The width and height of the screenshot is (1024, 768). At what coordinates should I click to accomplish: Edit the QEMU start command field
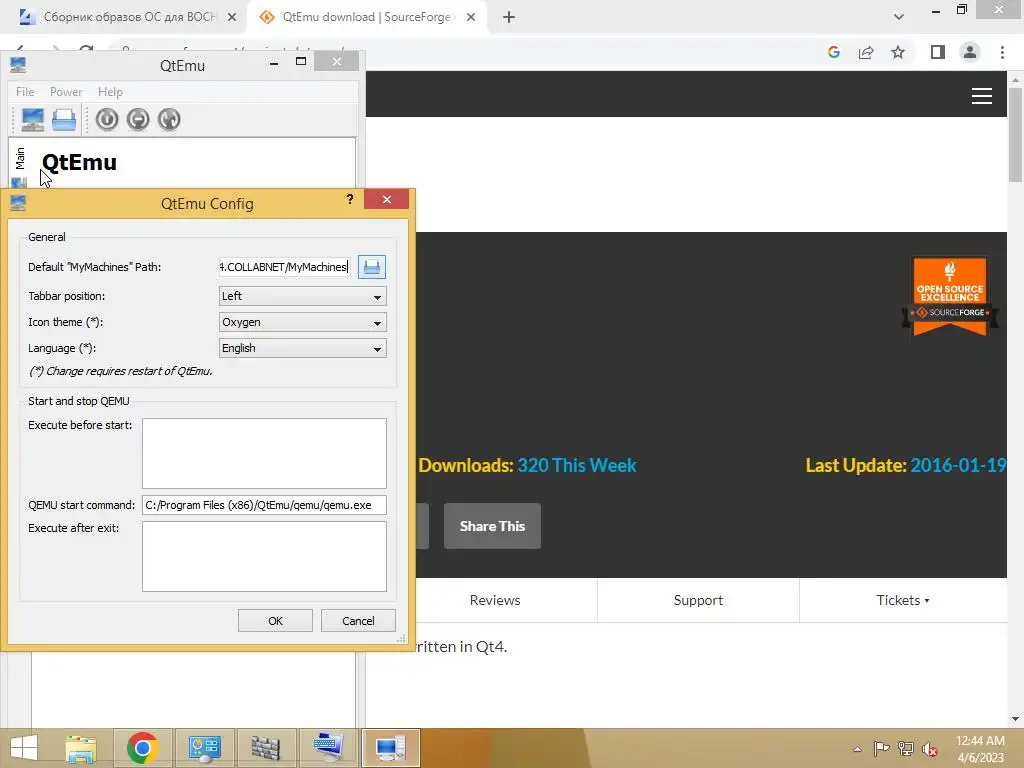[x=264, y=505]
